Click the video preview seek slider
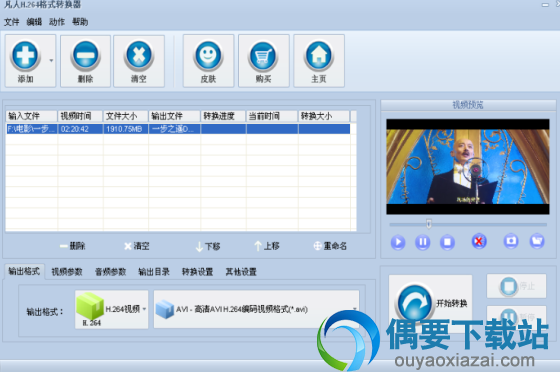Image resolution: width=560 pixels, height=372 pixels. coord(468,225)
